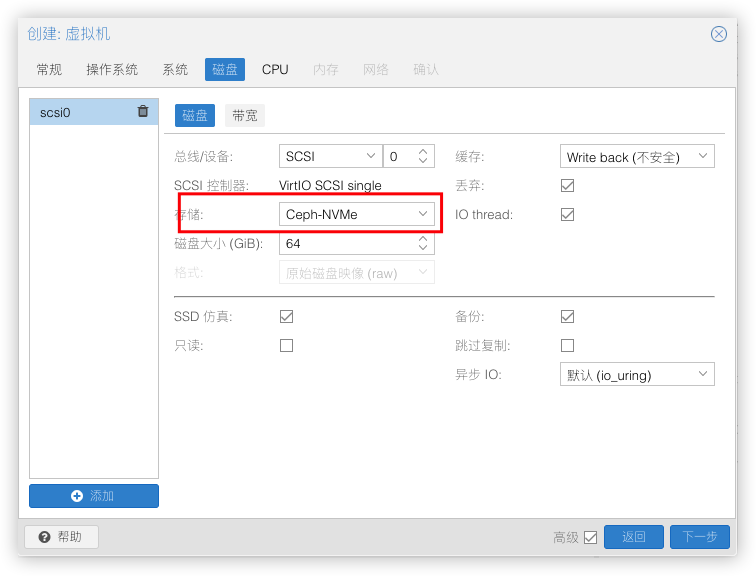Toggle the 备份 backup checkbox
This screenshot has width=756, height=576.
pyautogui.click(x=567, y=317)
